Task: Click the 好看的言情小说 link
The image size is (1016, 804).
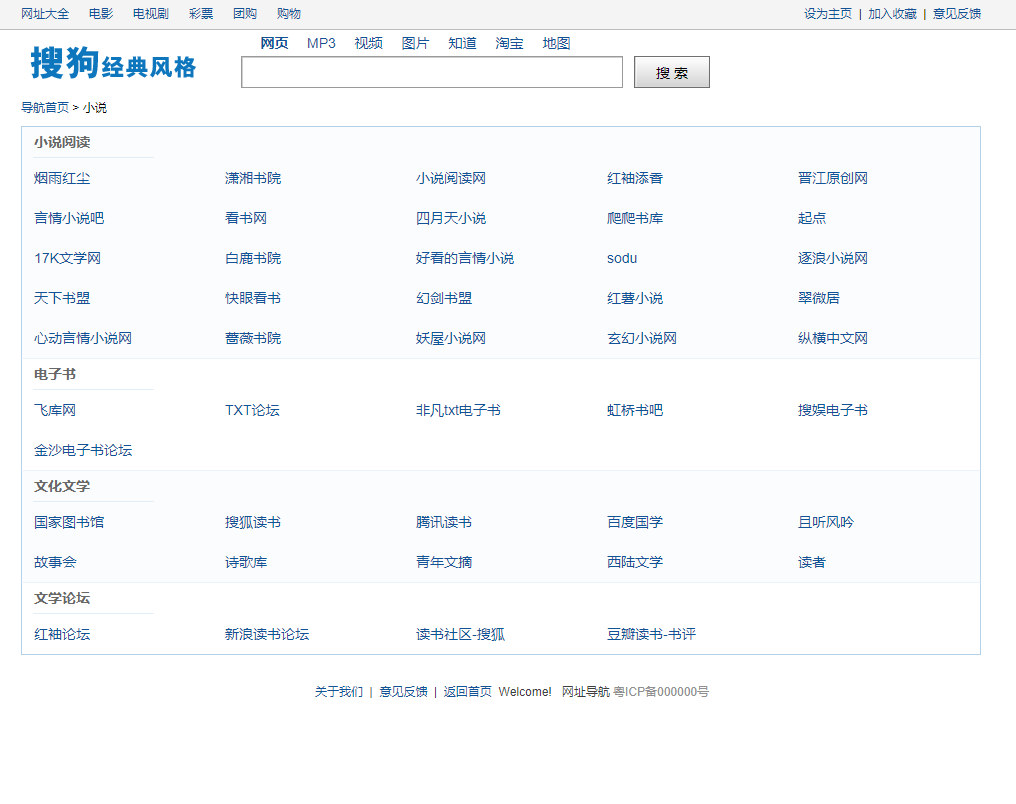Action: point(465,258)
